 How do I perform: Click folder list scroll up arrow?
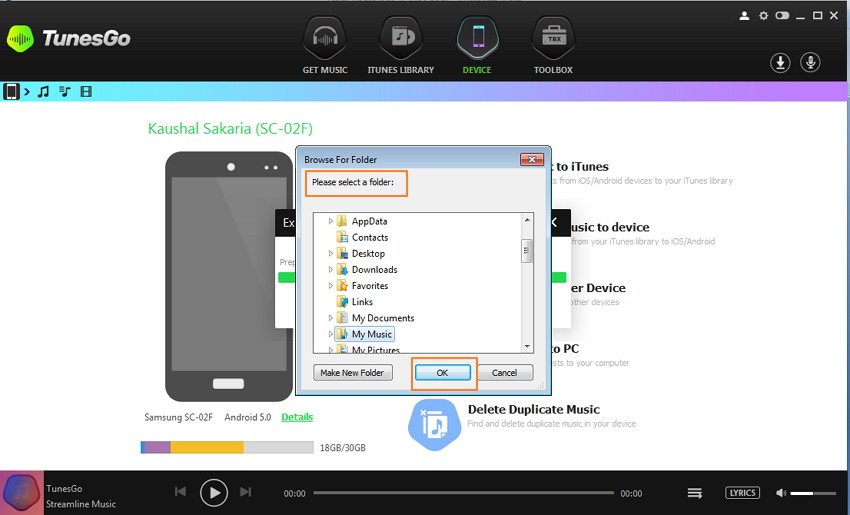(526, 220)
